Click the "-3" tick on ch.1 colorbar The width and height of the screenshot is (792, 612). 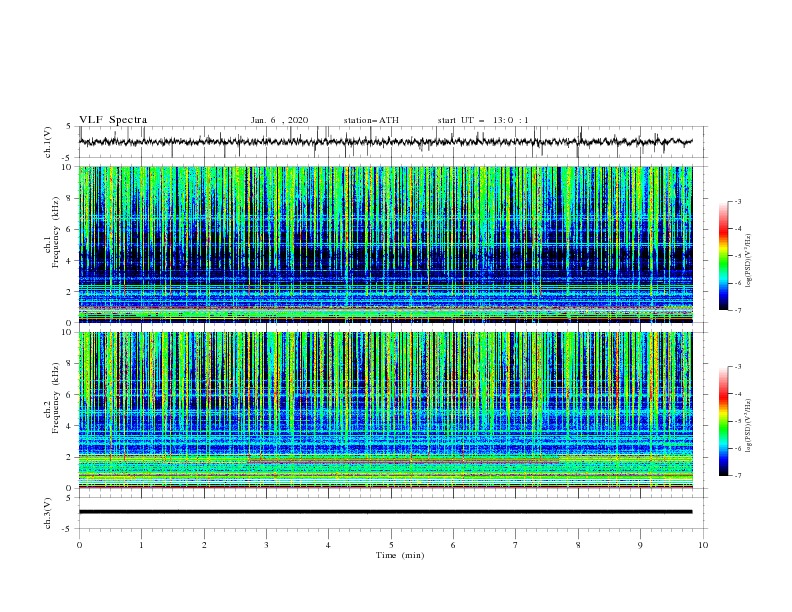(x=738, y=201)
